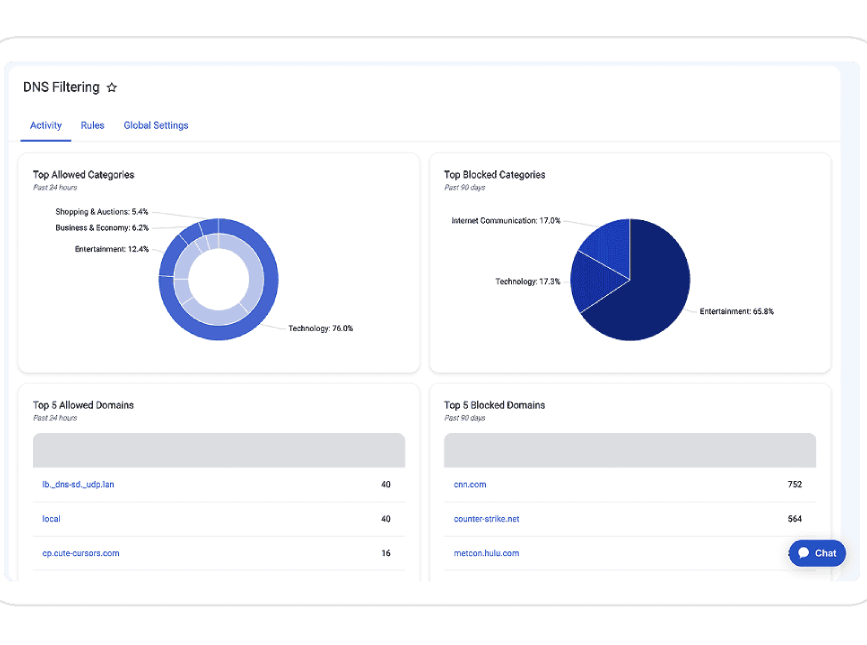
Task: Open the counter-strike.net blocked domain
Action: [487, 519]
